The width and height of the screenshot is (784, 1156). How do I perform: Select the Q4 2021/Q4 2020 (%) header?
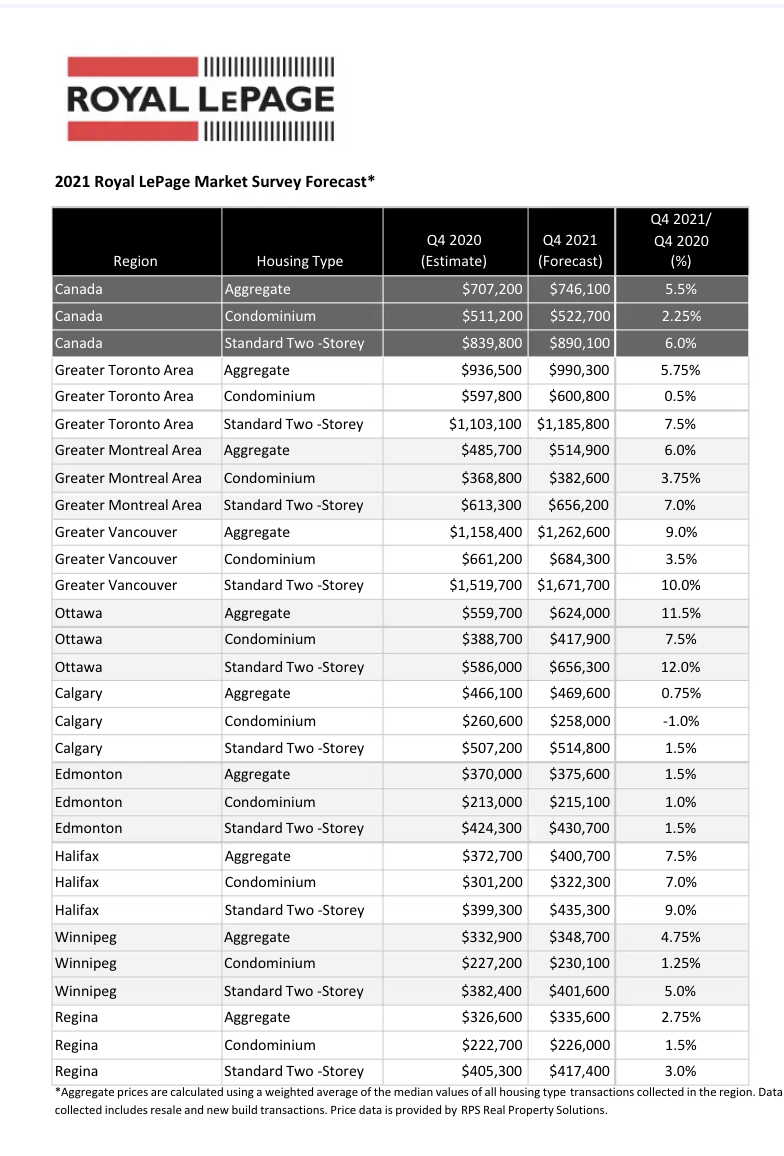(681, 240)
